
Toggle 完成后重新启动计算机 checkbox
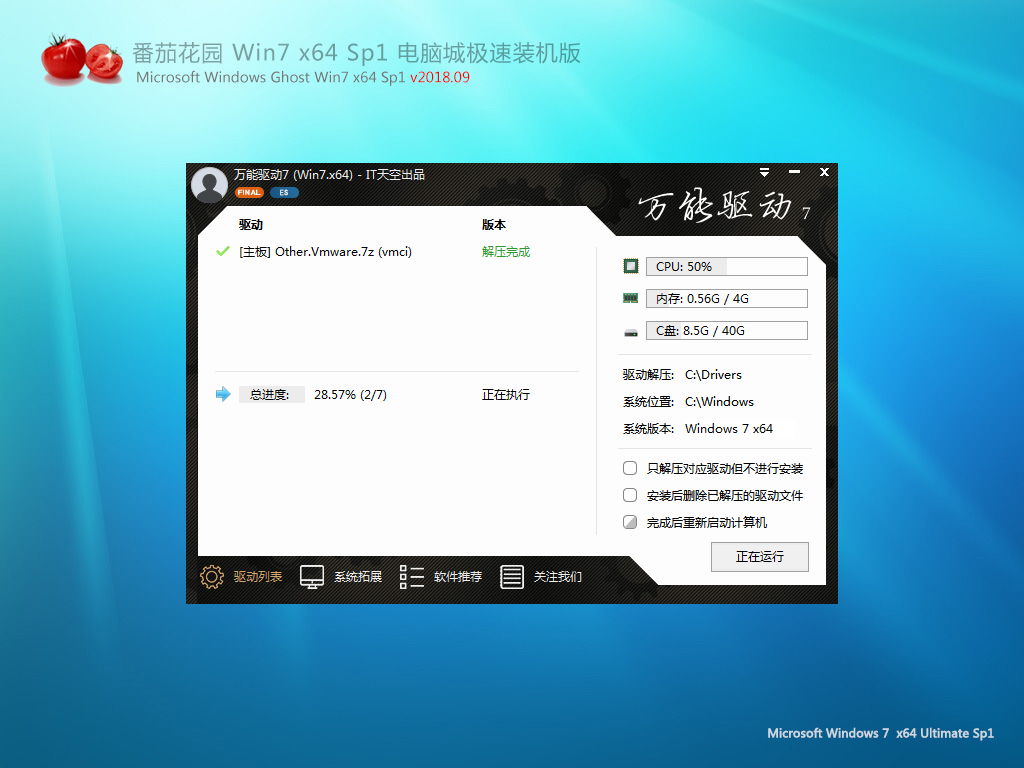click(630, 522)
